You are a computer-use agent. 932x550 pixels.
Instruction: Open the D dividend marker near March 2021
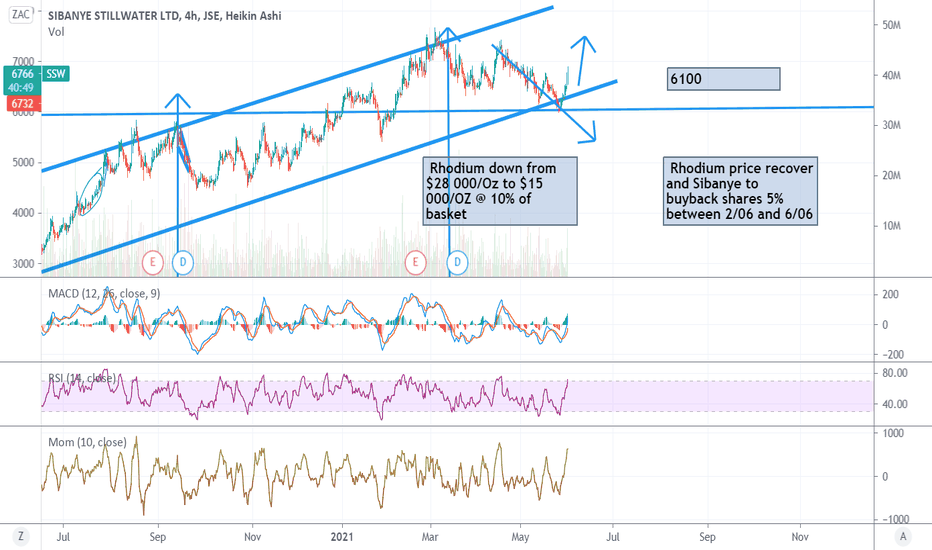coord(457,262)
